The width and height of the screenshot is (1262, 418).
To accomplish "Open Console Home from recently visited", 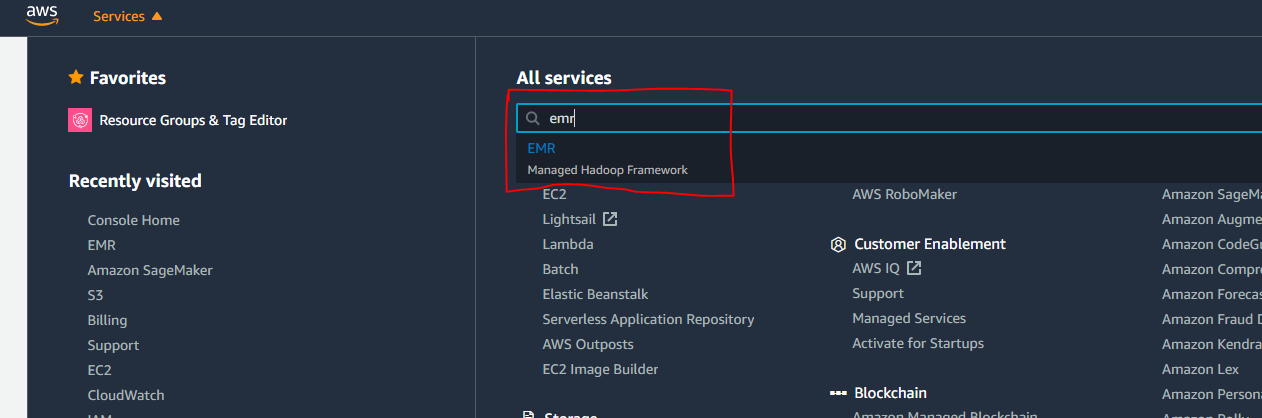I will click(133, 220).
